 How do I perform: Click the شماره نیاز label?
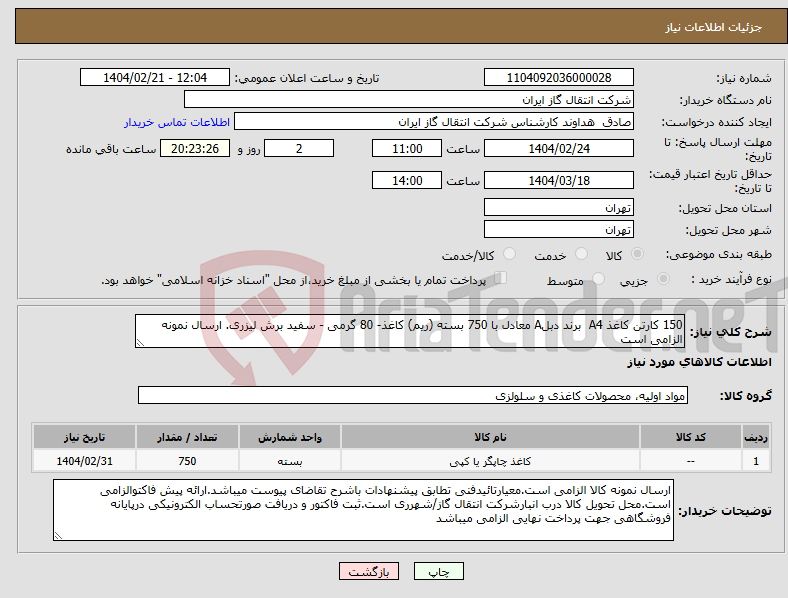coord(744,78)
